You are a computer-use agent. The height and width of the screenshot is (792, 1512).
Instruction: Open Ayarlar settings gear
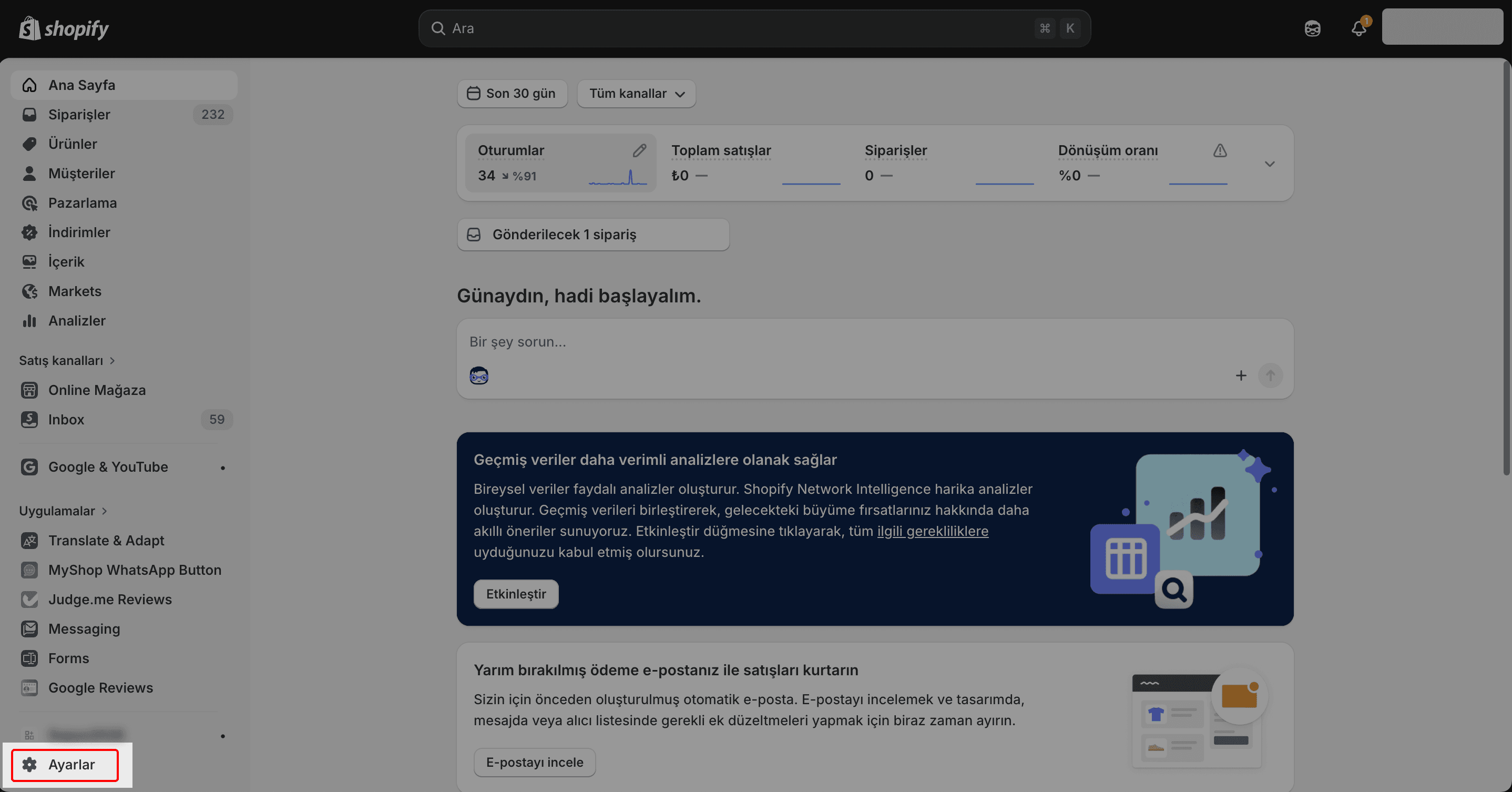coord(65,765)
